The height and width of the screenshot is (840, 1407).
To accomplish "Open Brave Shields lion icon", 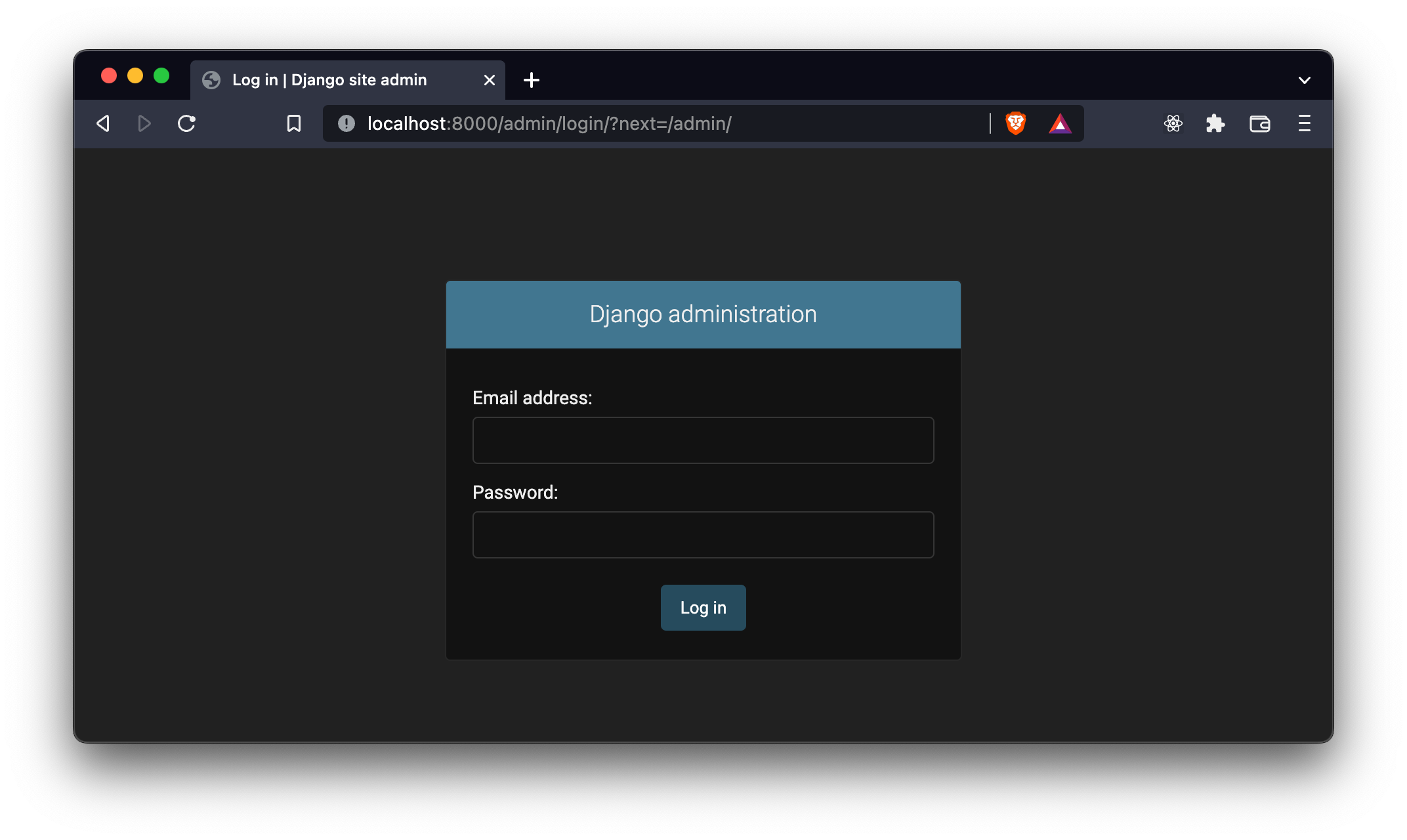I will click(1016, 123).
